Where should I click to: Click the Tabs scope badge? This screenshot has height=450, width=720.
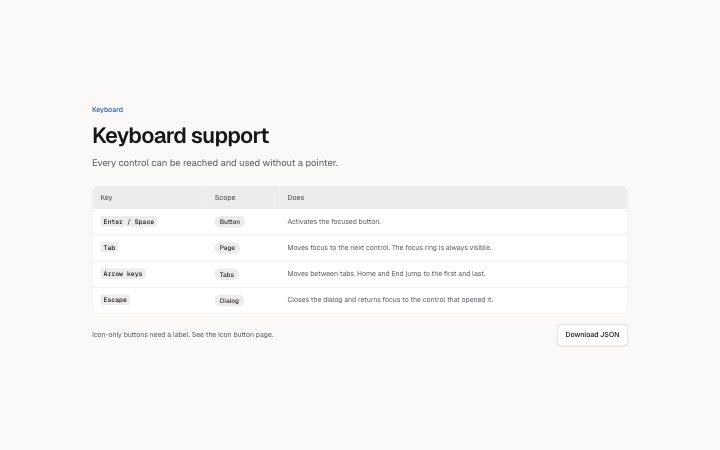(x=226, y=275)
